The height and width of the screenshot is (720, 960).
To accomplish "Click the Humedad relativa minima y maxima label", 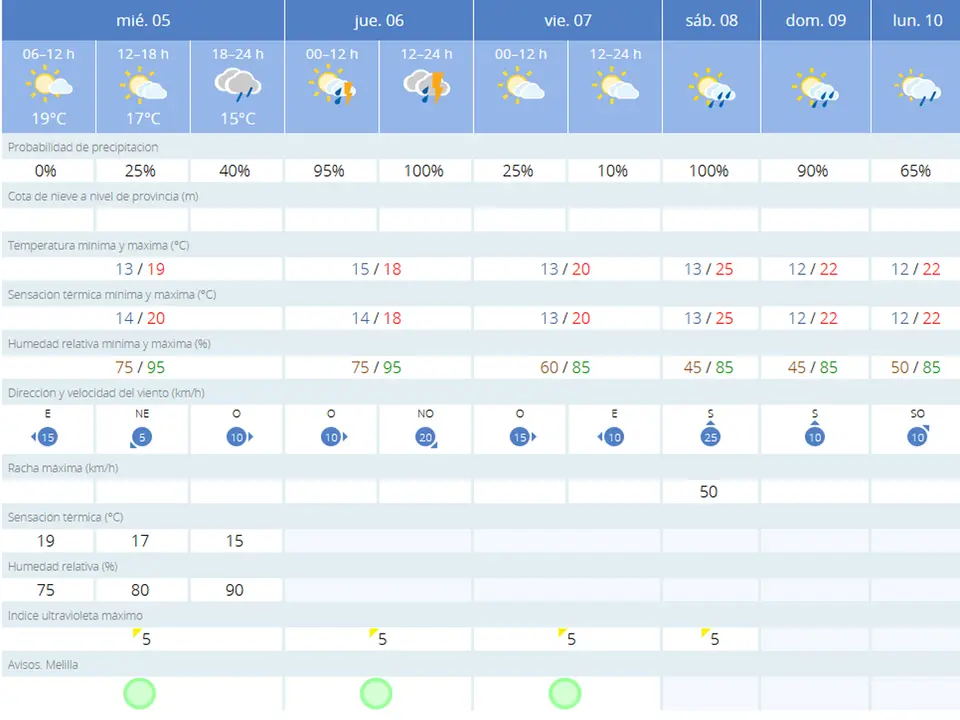I will click(109, 343).
